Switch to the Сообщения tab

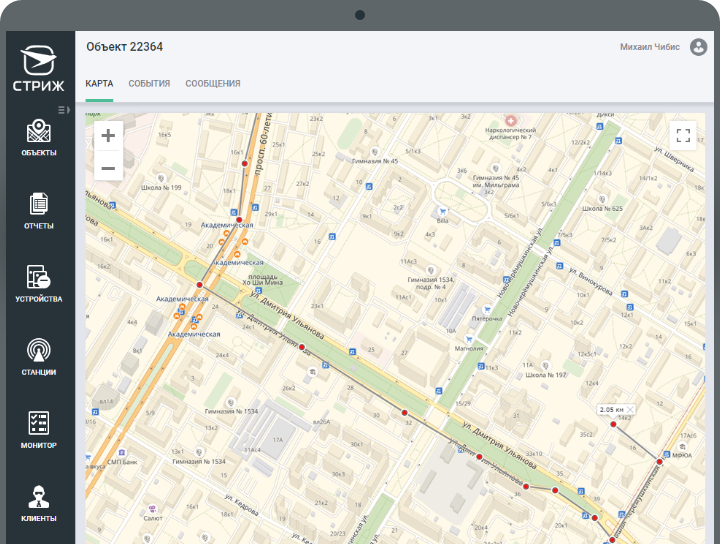(x=213, y=84)
